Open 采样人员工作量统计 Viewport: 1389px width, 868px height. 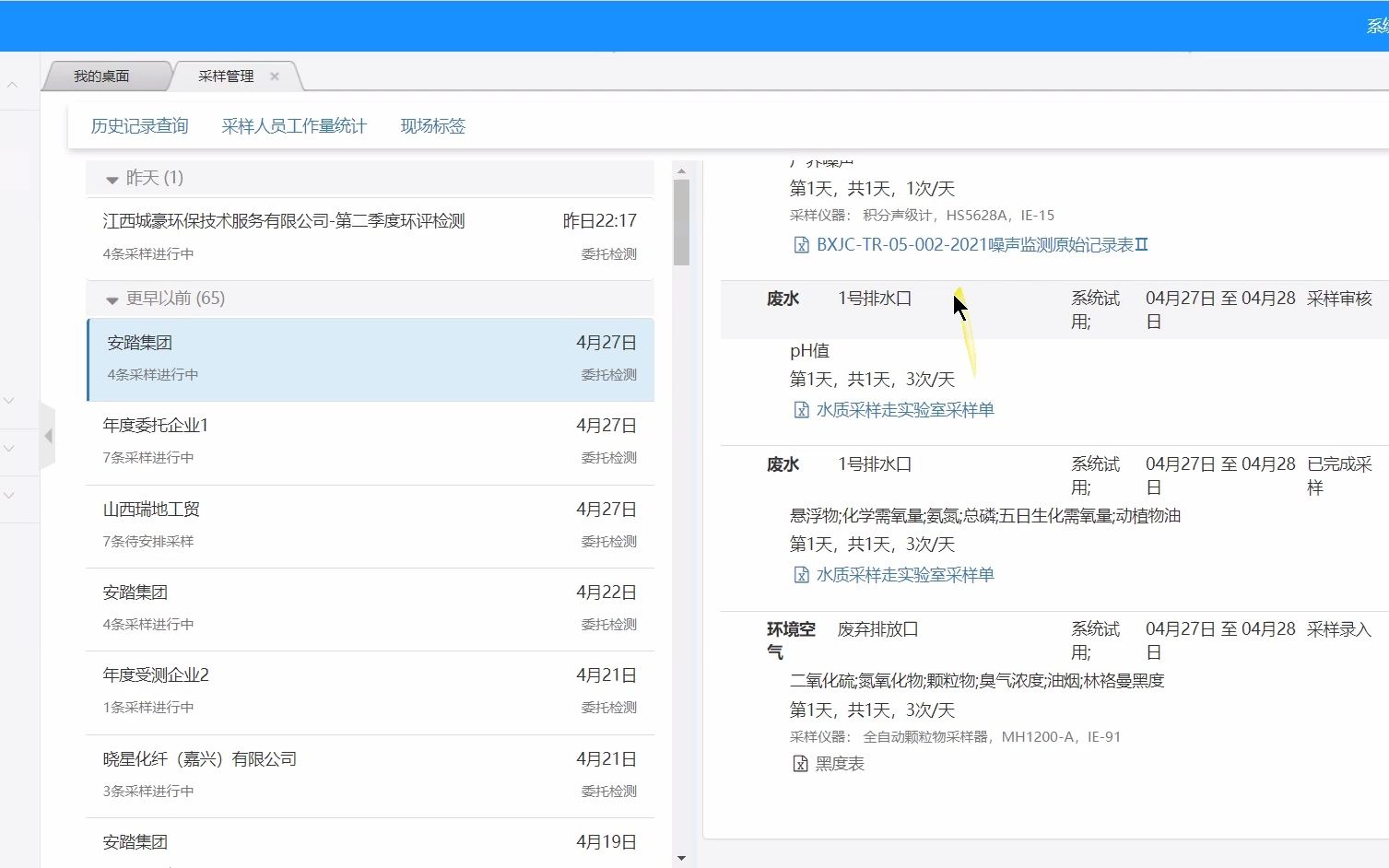point(294,126)
